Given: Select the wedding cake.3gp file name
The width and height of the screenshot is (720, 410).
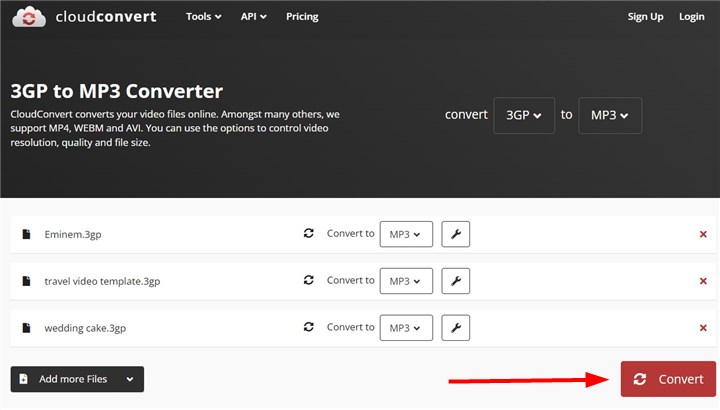Looking at the screenshot, I should (85, 328).
